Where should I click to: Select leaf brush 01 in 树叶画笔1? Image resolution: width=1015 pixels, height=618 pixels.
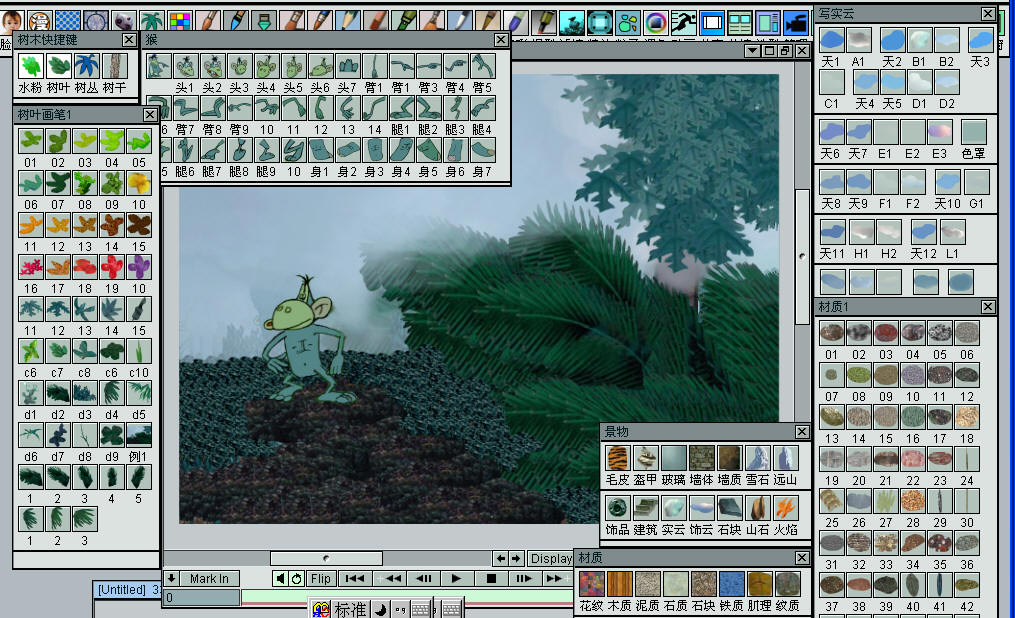(30, 140)
